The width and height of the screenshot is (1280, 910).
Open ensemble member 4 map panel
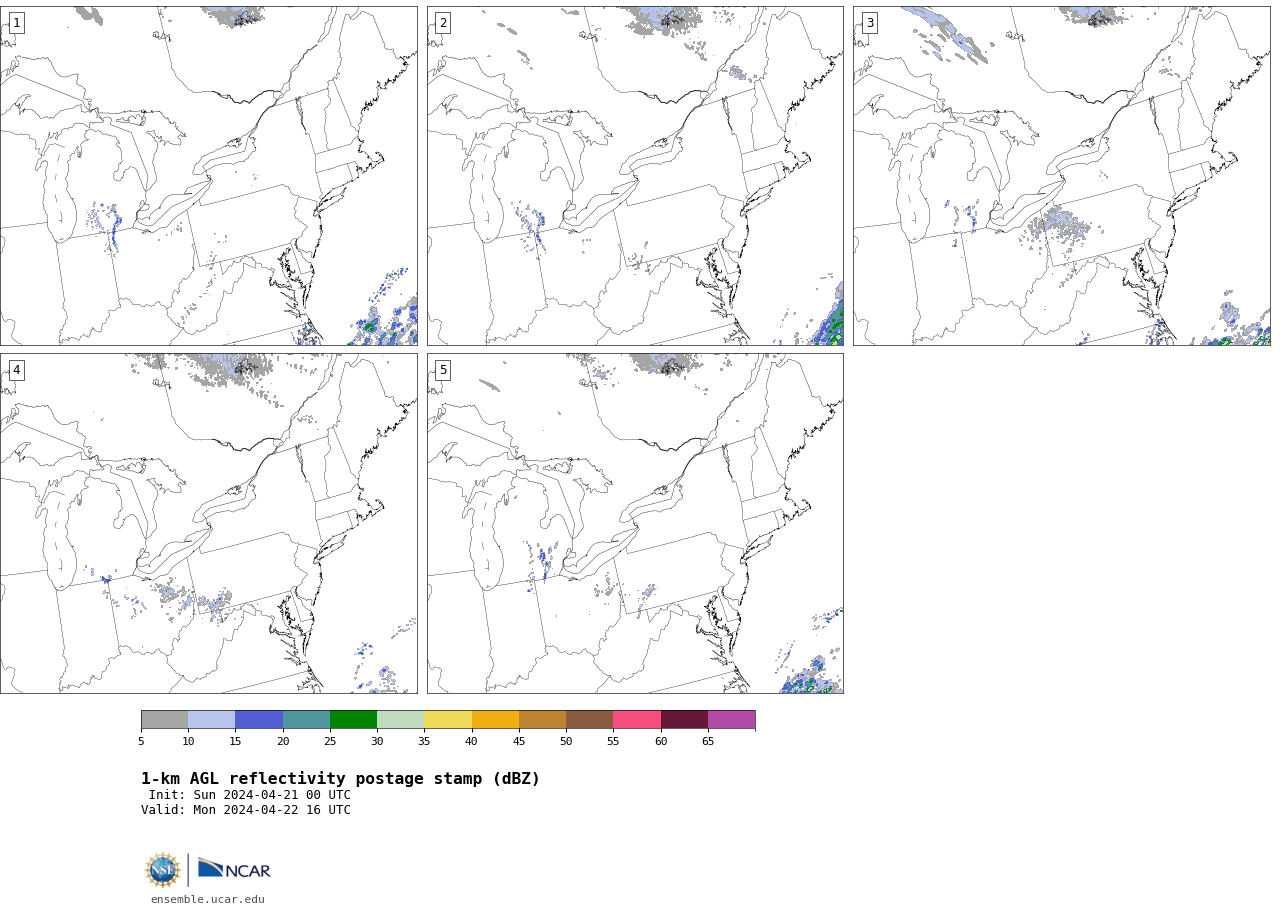click(208, 523)
